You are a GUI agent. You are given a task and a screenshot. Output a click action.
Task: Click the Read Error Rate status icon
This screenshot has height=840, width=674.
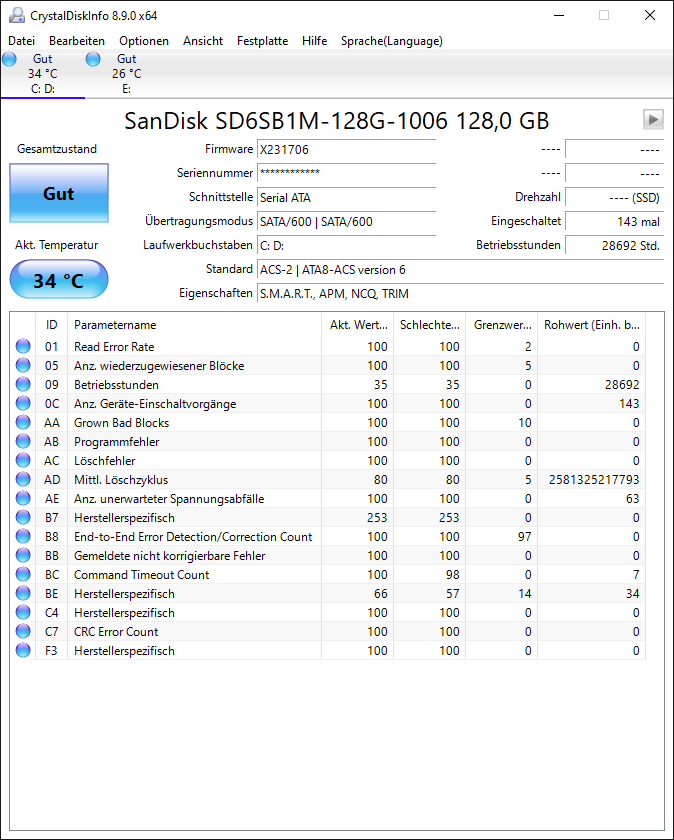click(x=22, y=346)
